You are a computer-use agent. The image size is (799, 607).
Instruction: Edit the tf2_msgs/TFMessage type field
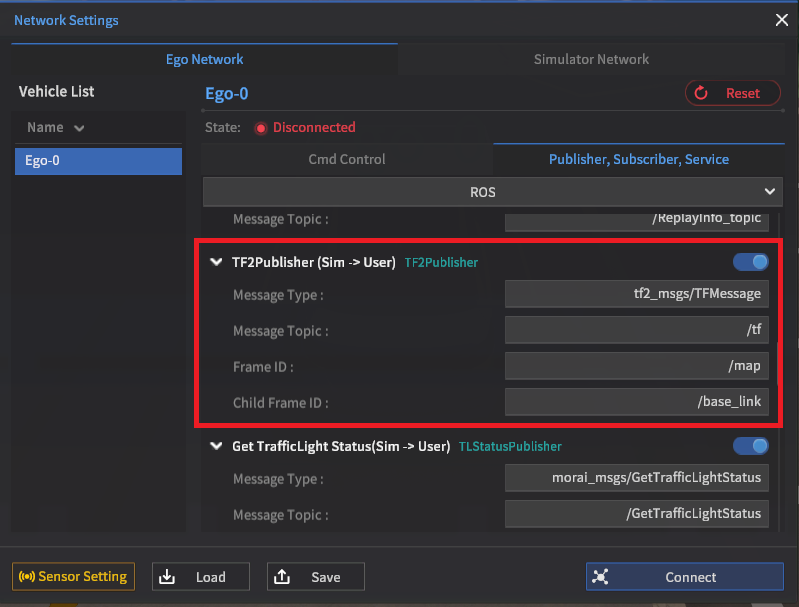click(636, 294)
